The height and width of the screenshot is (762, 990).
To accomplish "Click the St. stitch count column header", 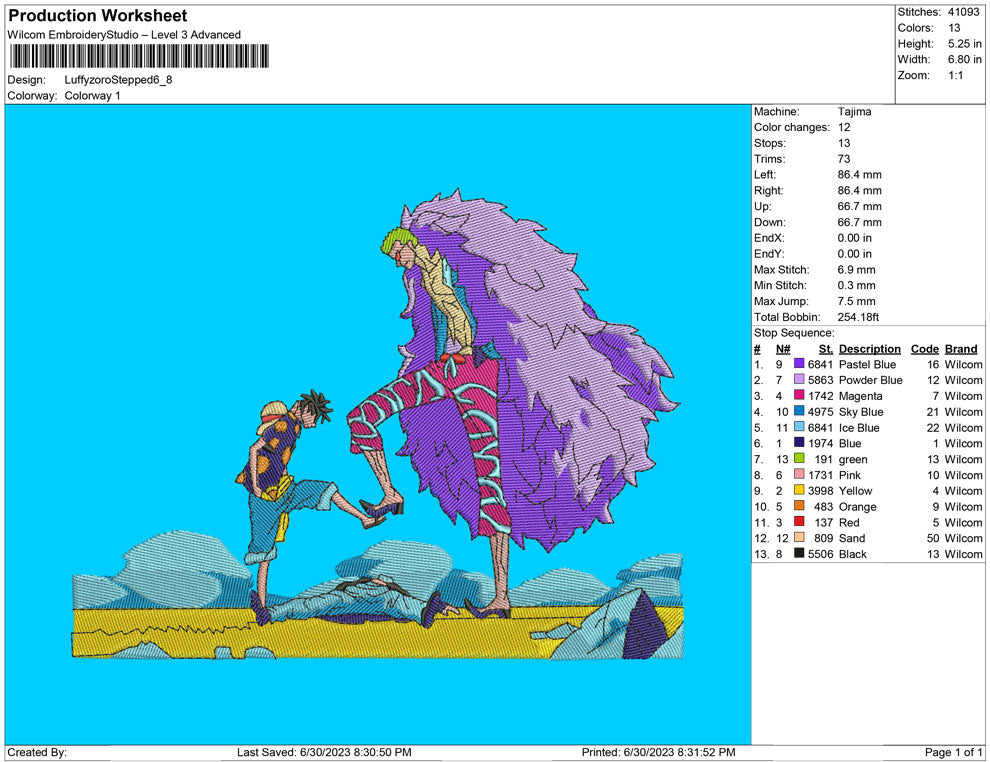I will coord(825,349).
